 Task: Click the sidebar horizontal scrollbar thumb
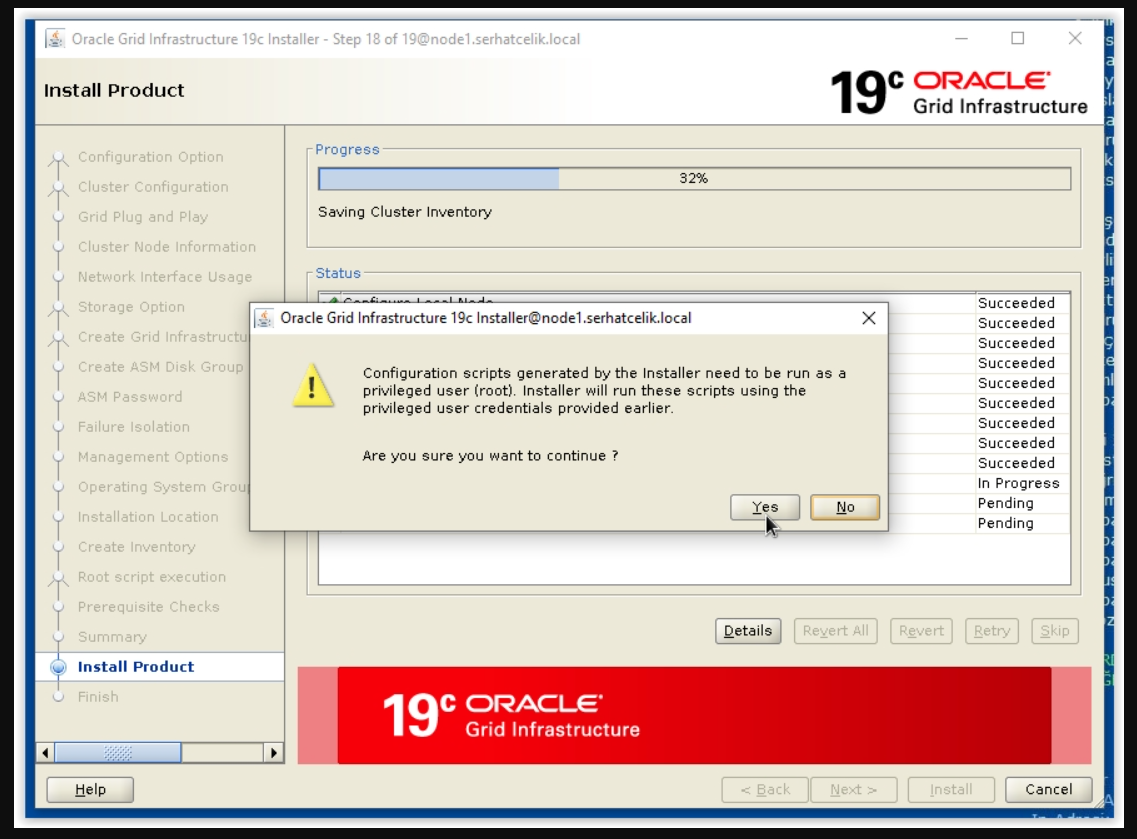pyautogui.click(x=117, y=753)
